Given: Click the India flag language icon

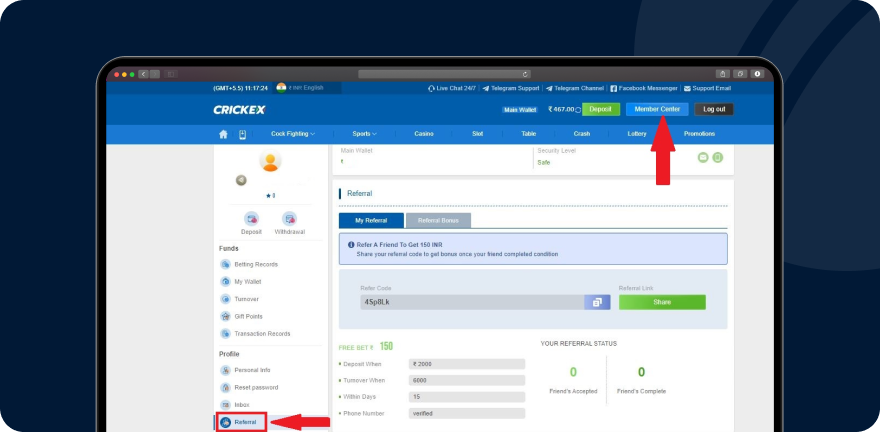Looking at the screenshot, I should pos(281,88).
